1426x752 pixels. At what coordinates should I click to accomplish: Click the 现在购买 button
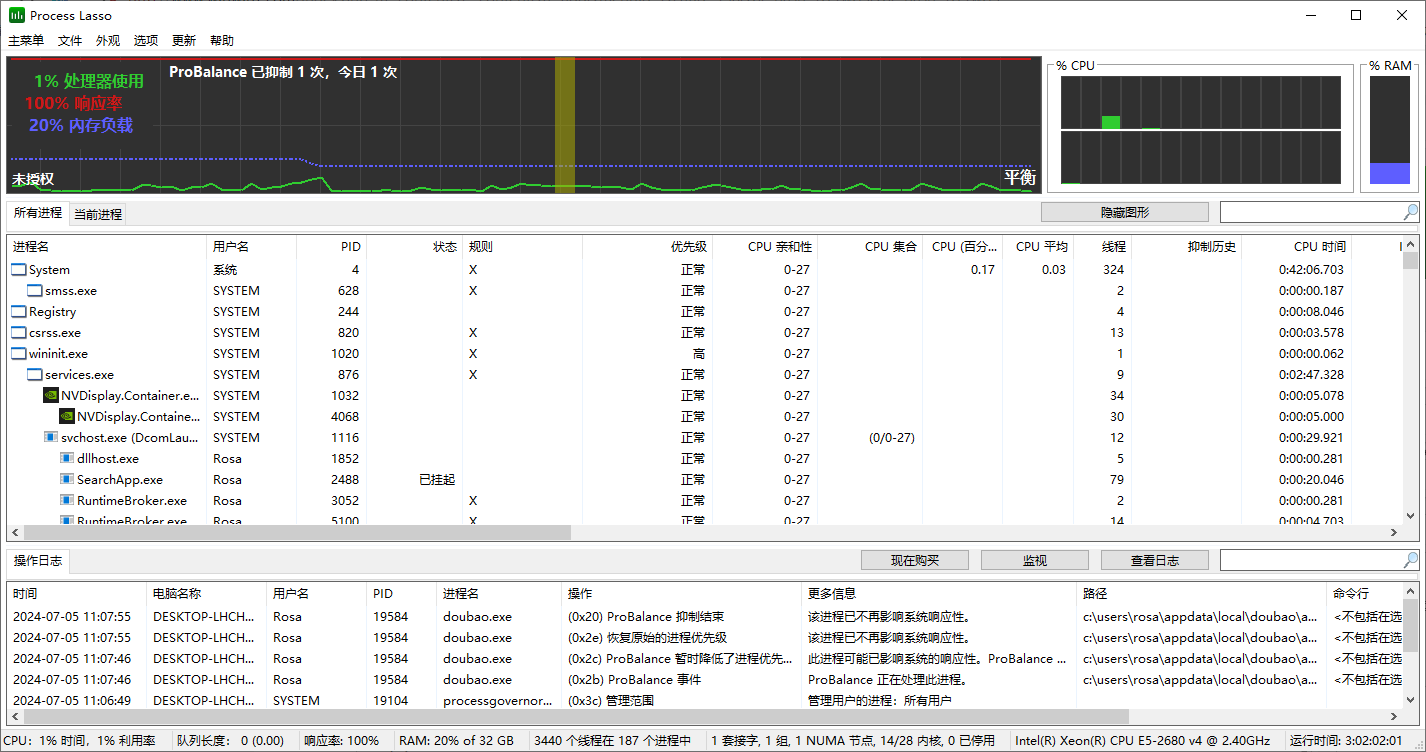click(915, 560)
